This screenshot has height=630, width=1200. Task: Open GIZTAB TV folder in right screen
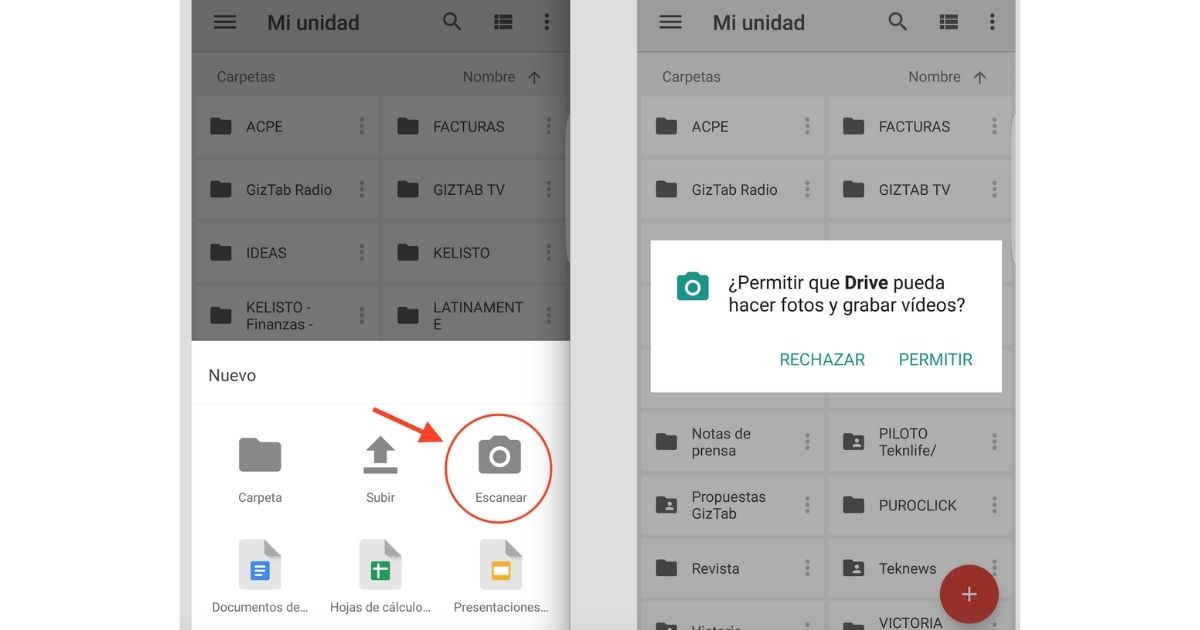click(x=920, y=189)
